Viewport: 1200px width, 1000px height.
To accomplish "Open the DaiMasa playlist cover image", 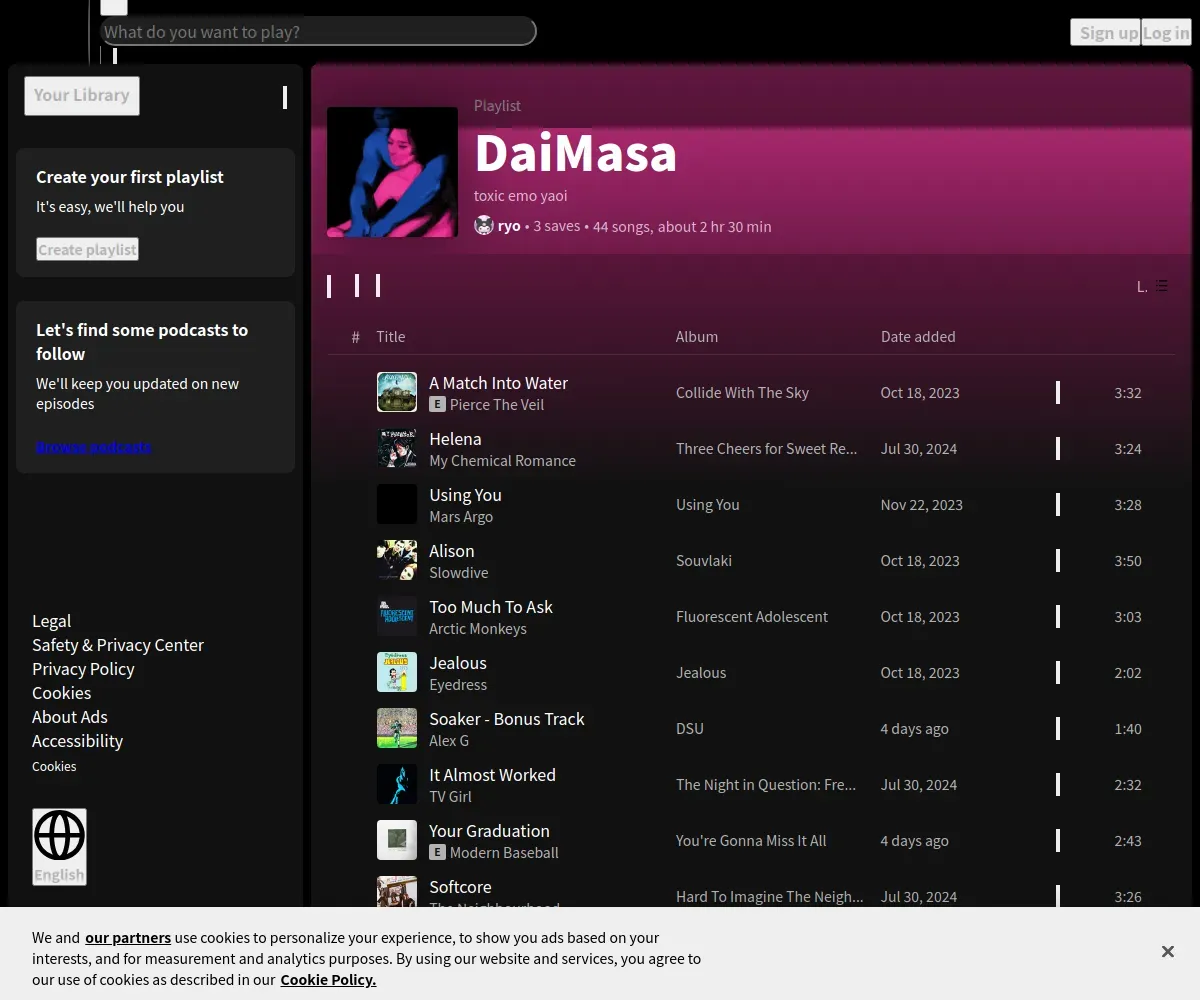I will tap(392, 172).
